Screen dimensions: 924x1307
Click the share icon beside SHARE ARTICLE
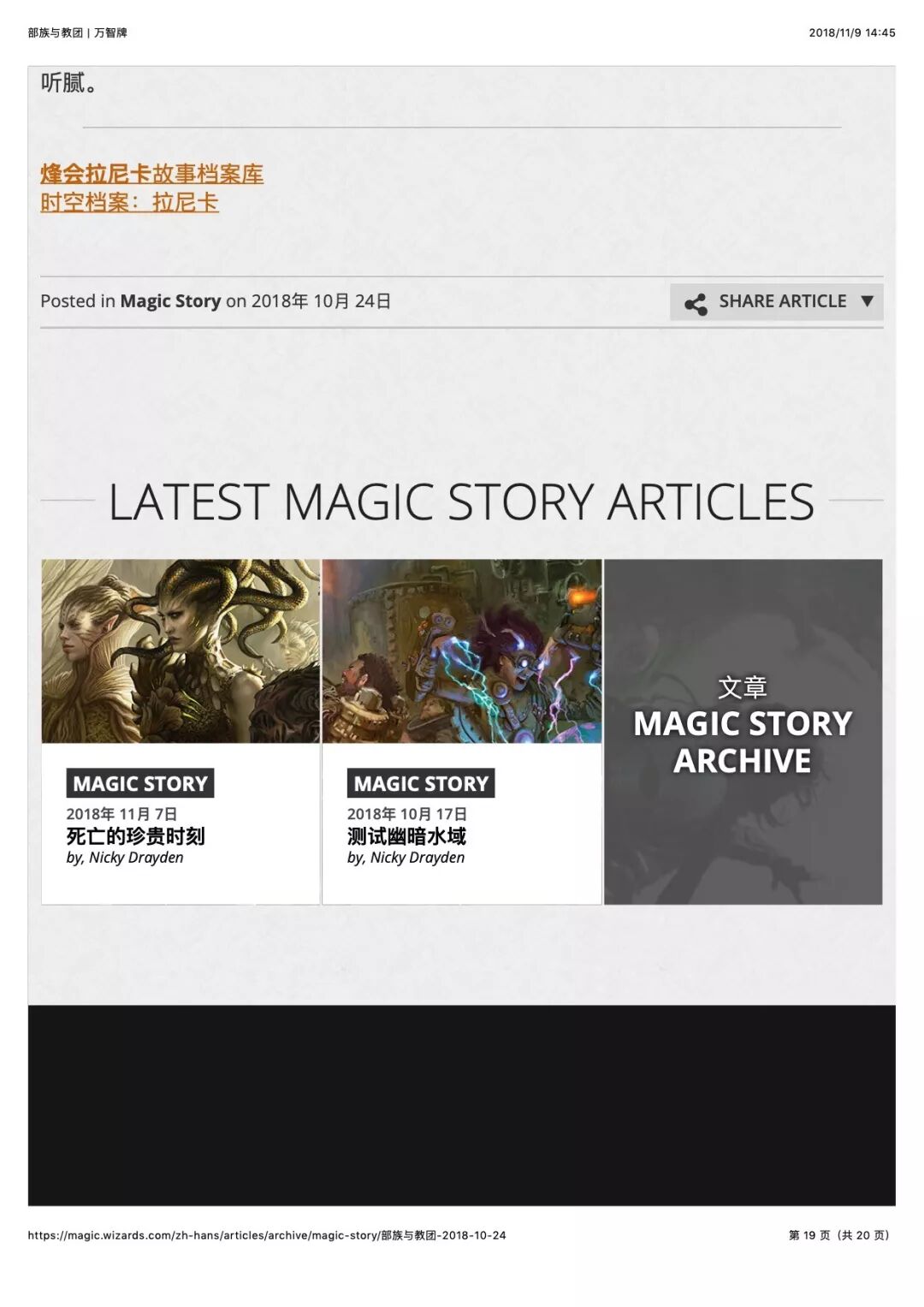point(696,304)
